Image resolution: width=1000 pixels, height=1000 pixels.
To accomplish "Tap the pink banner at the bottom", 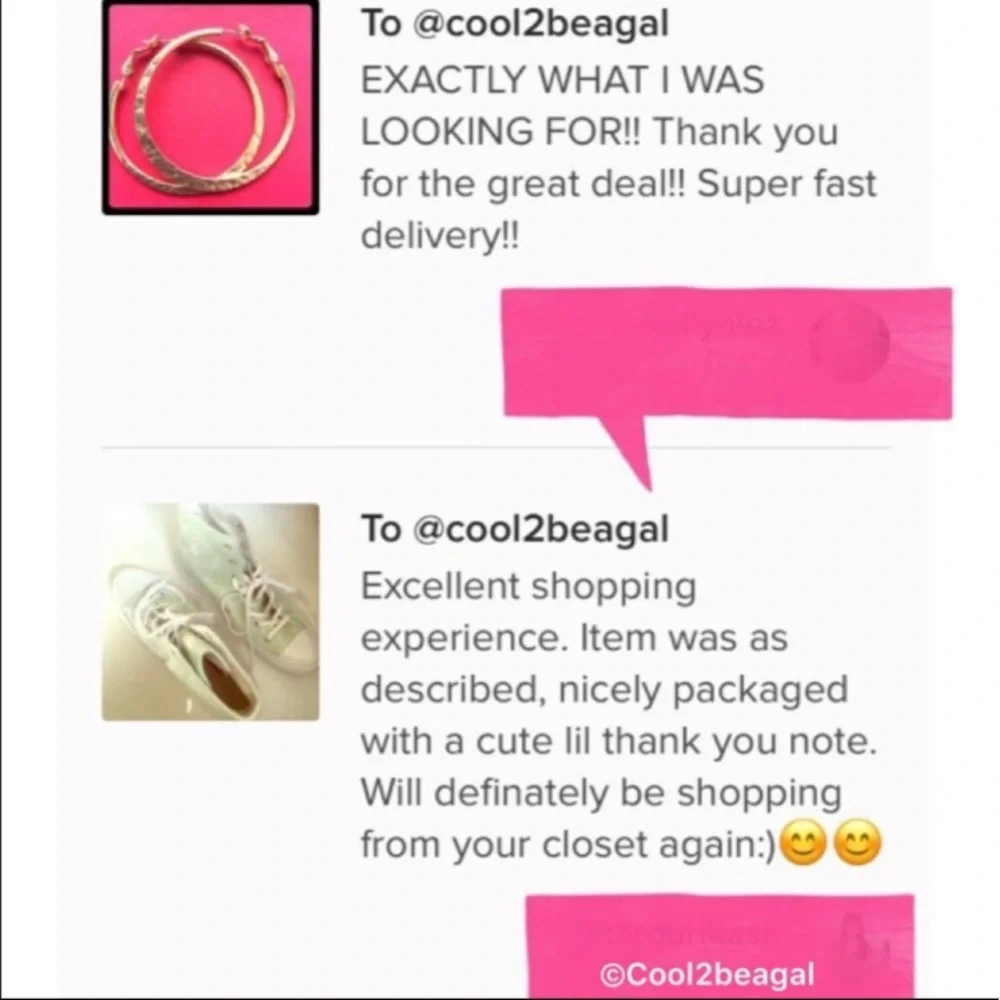I will tap(720, 946).
